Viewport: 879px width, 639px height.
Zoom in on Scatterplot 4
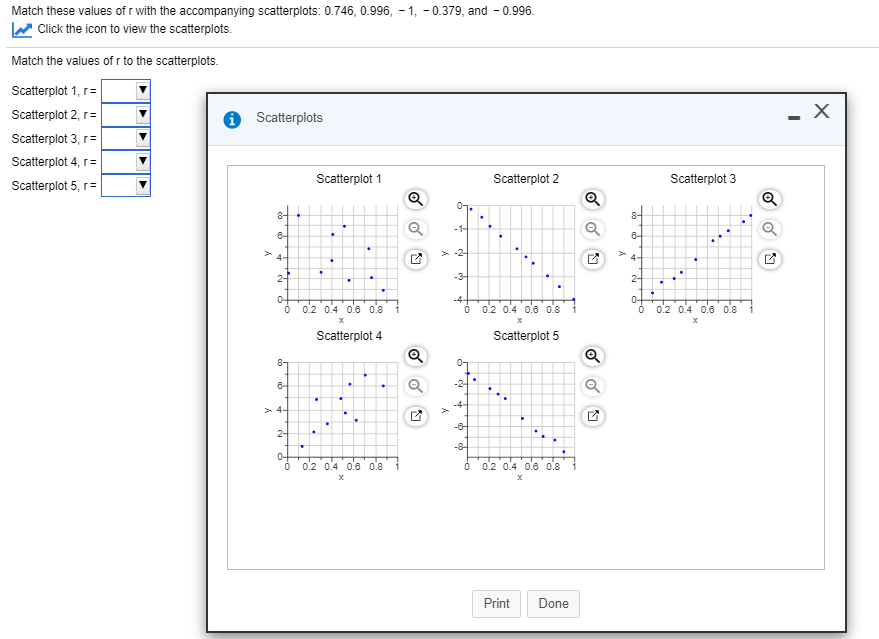[415, 356]
